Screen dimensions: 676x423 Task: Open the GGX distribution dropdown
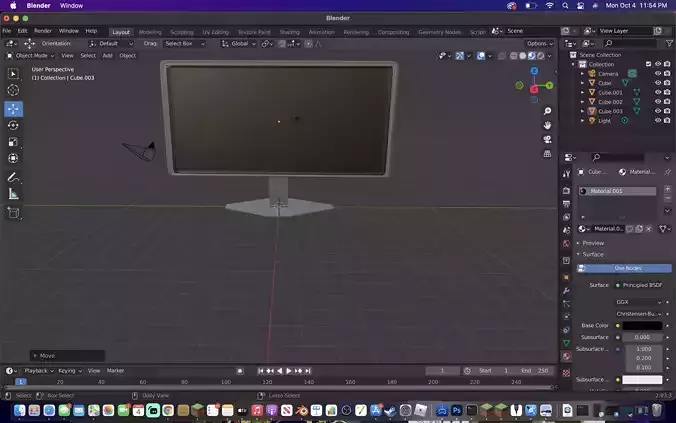(638, 302)
